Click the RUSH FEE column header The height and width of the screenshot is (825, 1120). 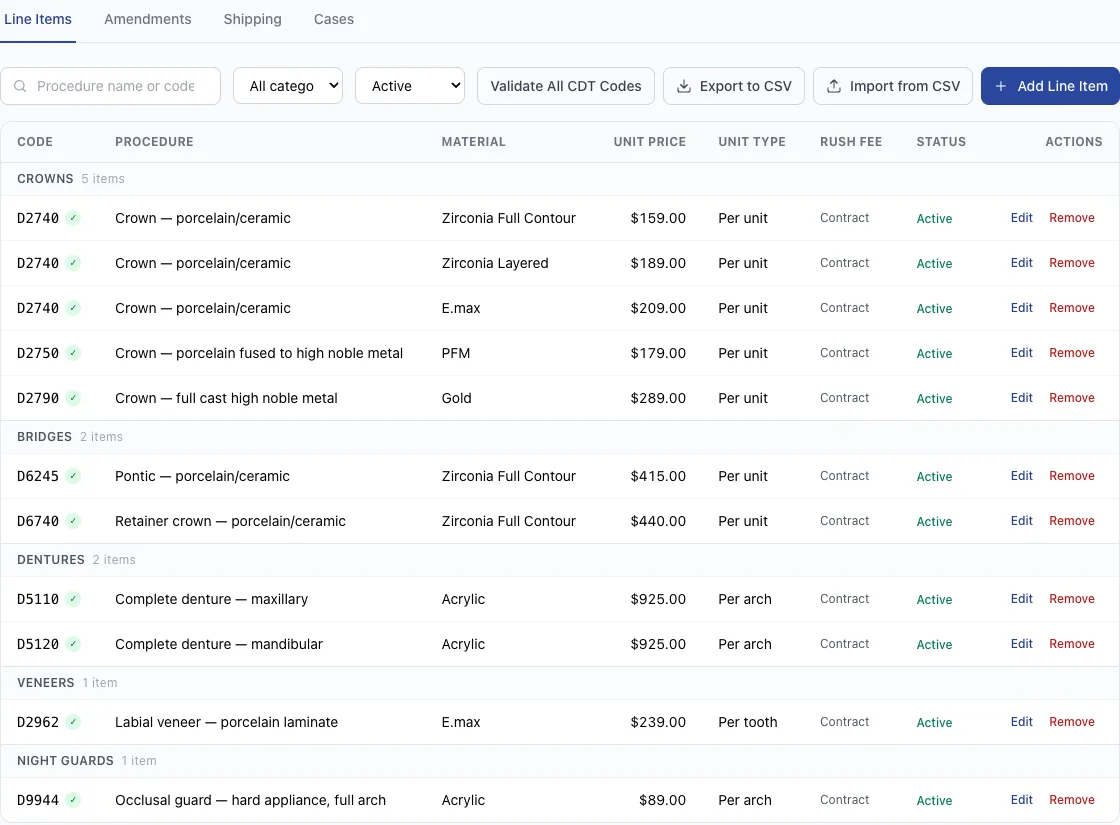pos(851,141)
